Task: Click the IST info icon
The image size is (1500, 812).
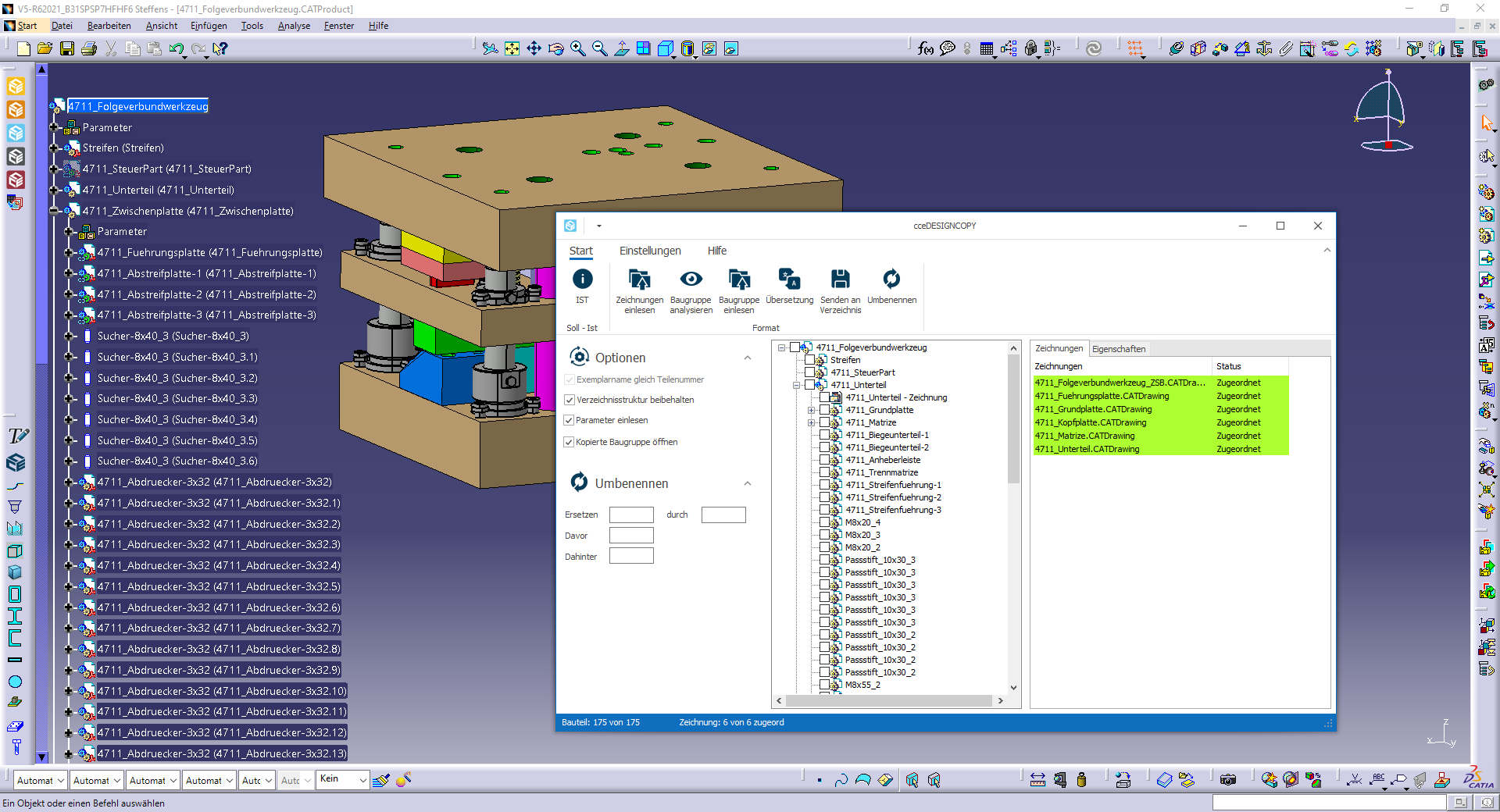Action: click(x=582, y=280)
